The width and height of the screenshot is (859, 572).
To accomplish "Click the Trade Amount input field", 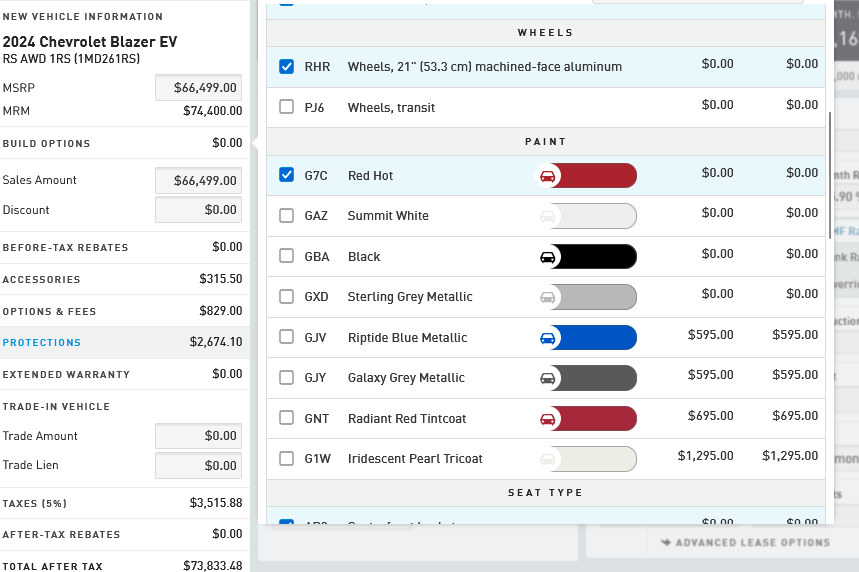I will 198,436.
